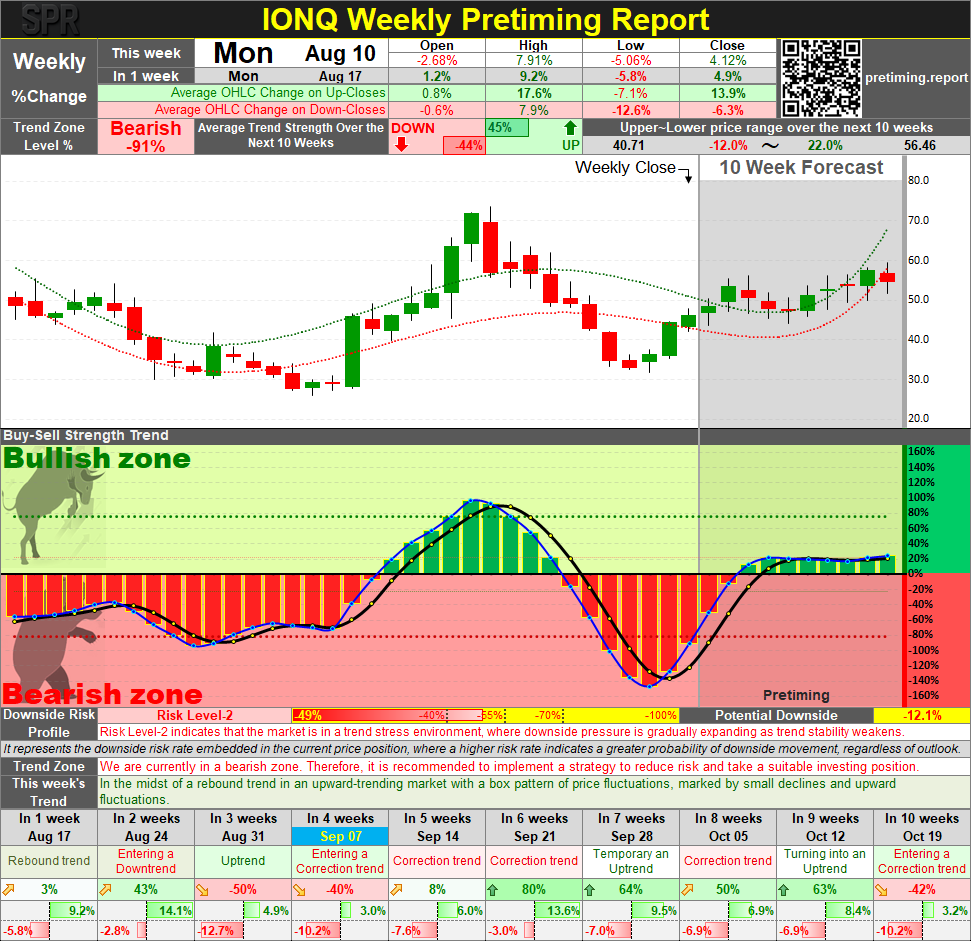Viewport: 971px width, 941px height.
Task: Click the 10 Week Forecast heading
Action: point(801,168)
